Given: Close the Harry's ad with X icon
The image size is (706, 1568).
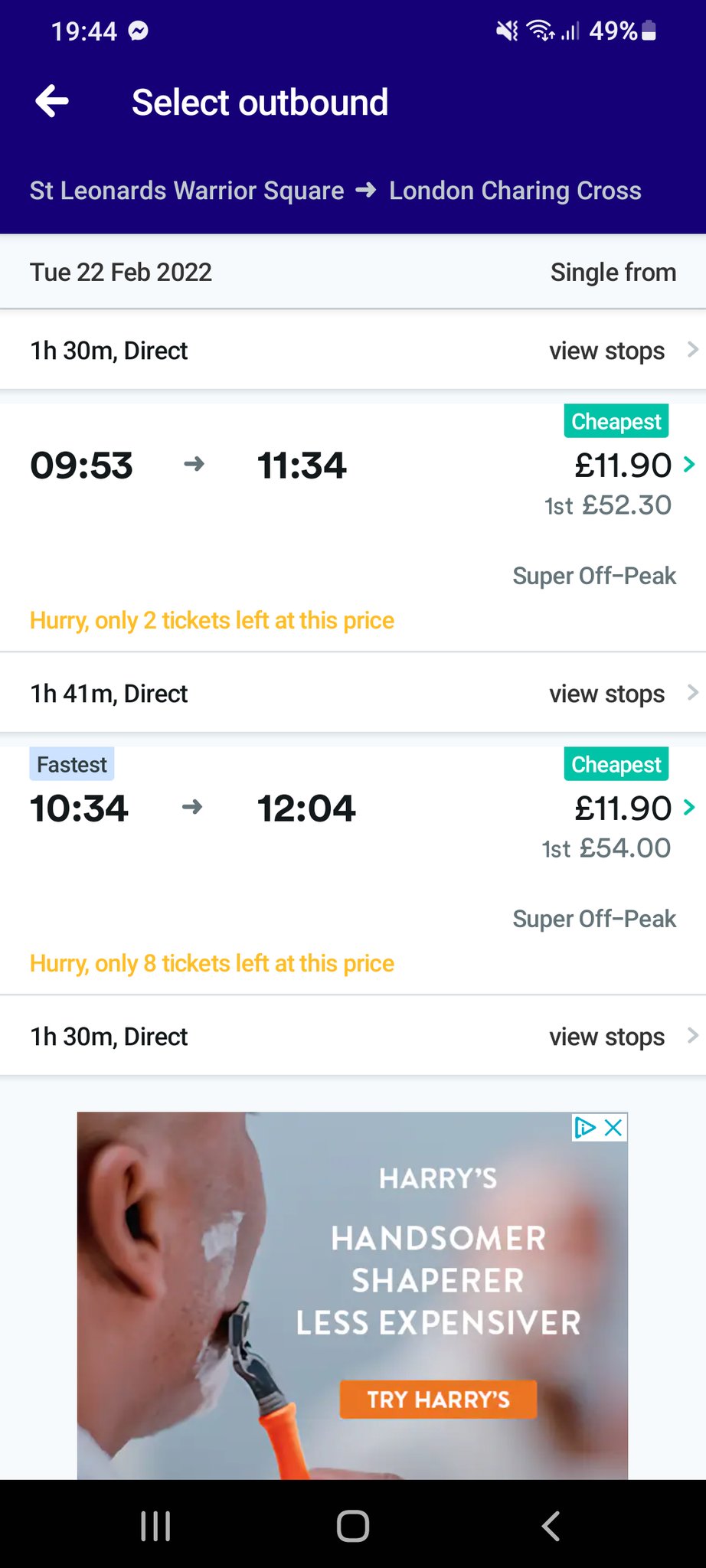Looking at the screenshot, I should pyautogui.click(x=613, y=1127).
